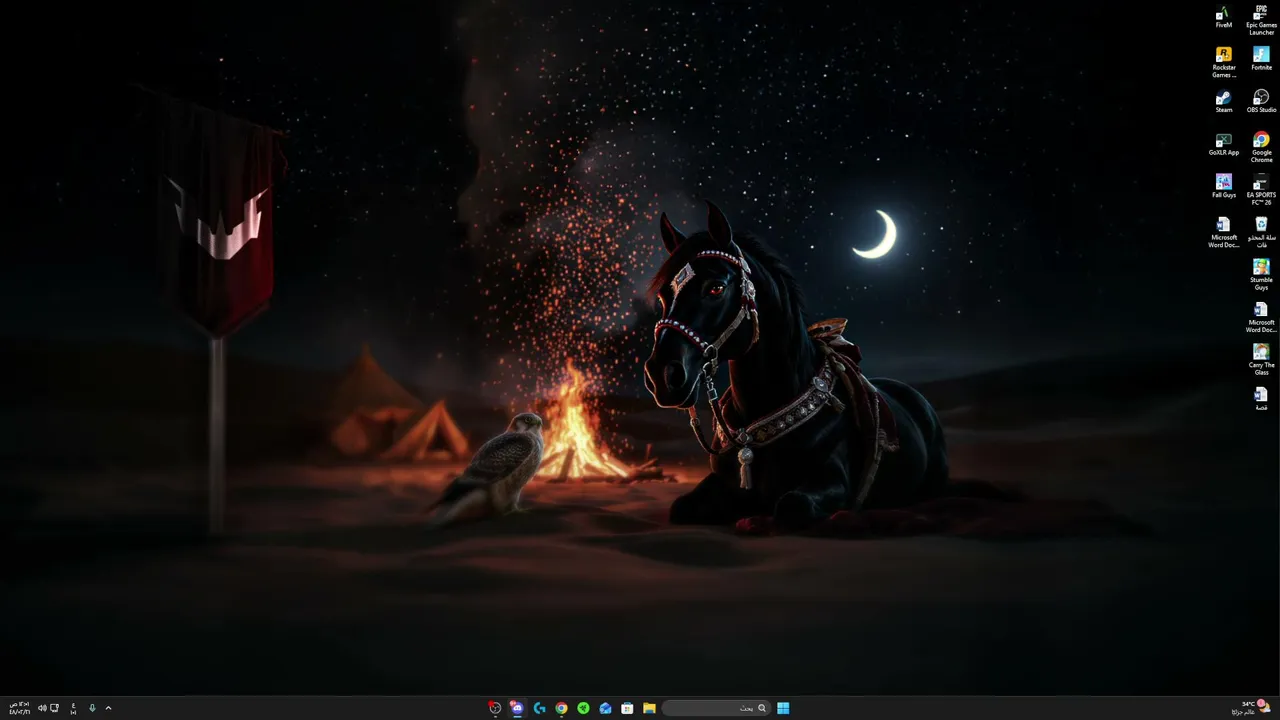The height and width of the screenshot is (720, 1280).
Task: Click the Steam desktop icon
Action: [1223, 102]
